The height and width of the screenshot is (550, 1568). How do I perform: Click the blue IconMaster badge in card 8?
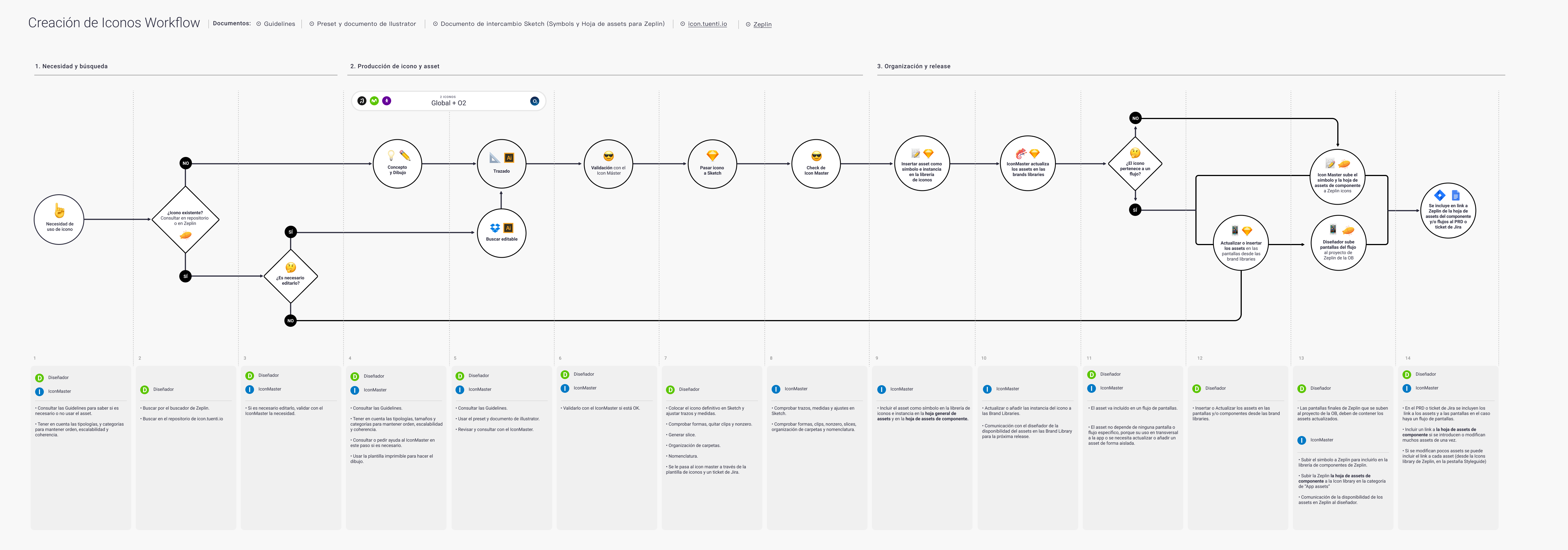coord(776,389)
